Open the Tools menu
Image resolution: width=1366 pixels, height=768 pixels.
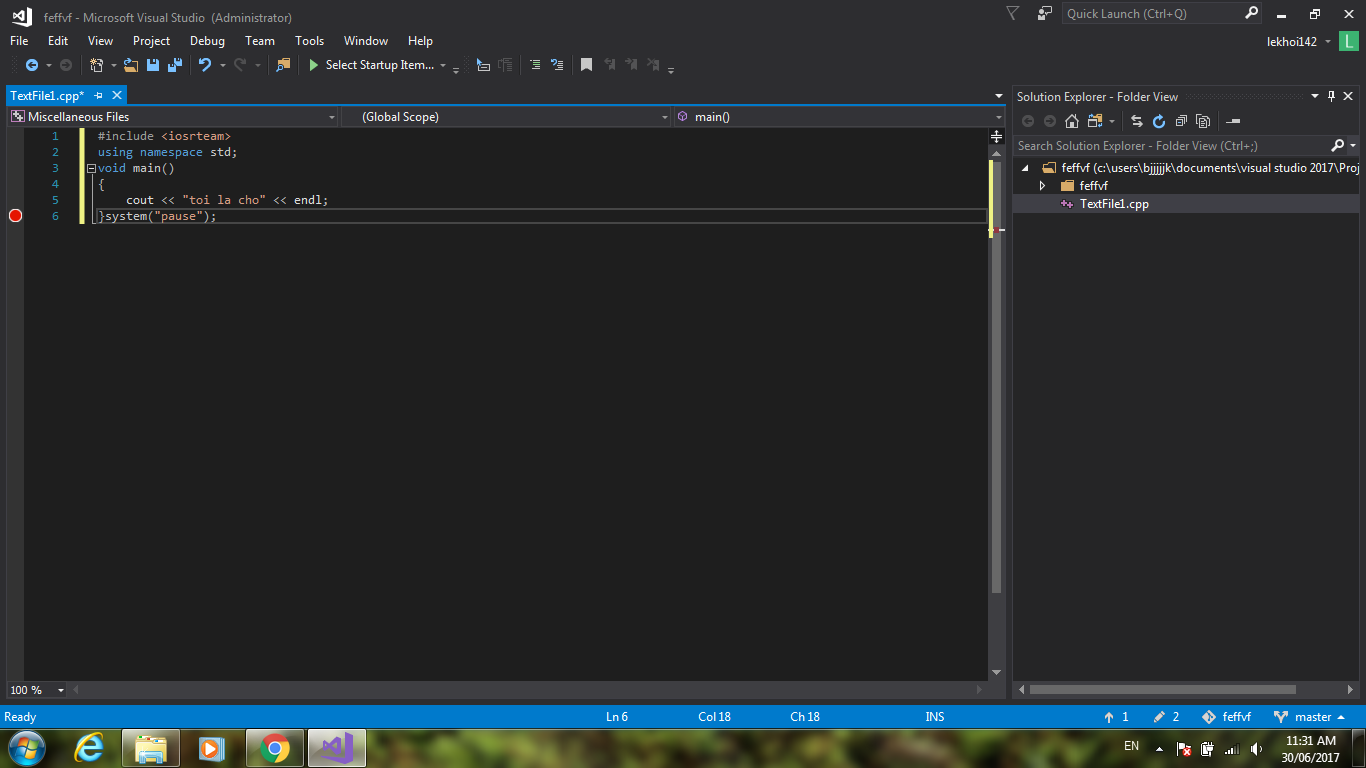tap(309, 41)
